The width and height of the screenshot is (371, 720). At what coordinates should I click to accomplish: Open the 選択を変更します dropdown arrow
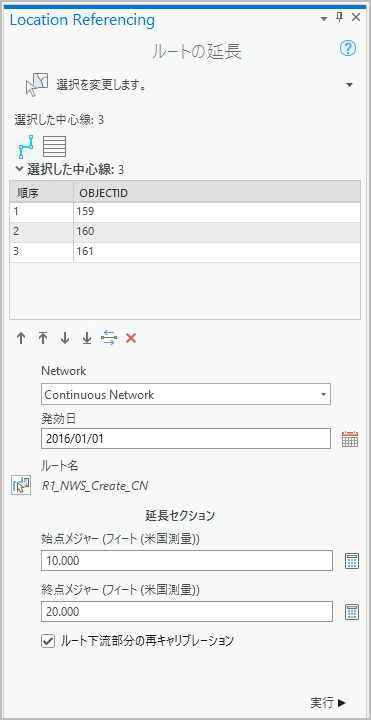point(349,85)
